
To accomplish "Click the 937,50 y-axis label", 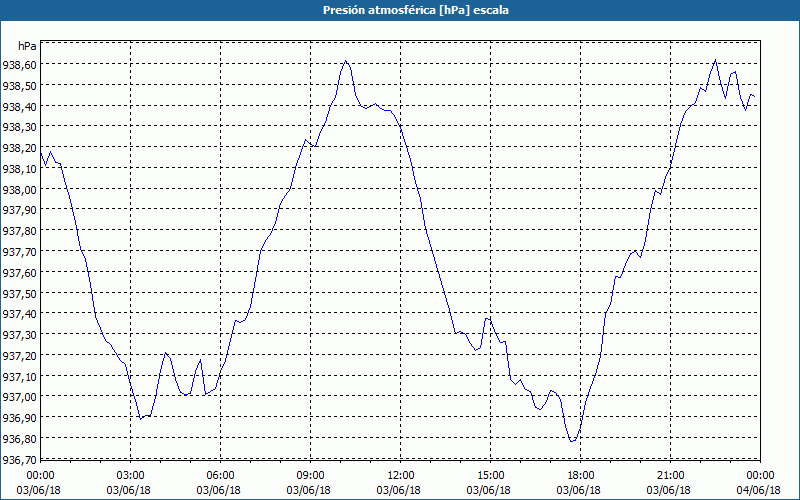I will click(19, 294).
